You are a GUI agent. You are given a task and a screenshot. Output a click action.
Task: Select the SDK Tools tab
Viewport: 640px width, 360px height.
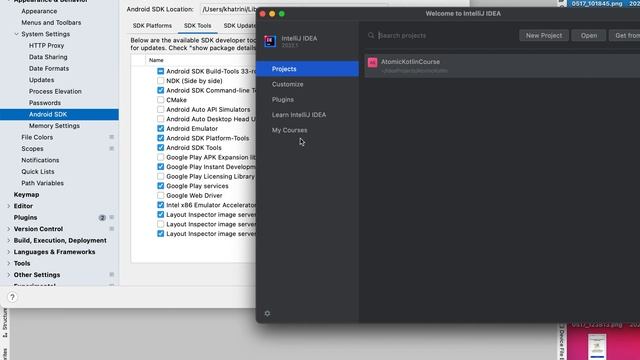[x=198, y=26]
